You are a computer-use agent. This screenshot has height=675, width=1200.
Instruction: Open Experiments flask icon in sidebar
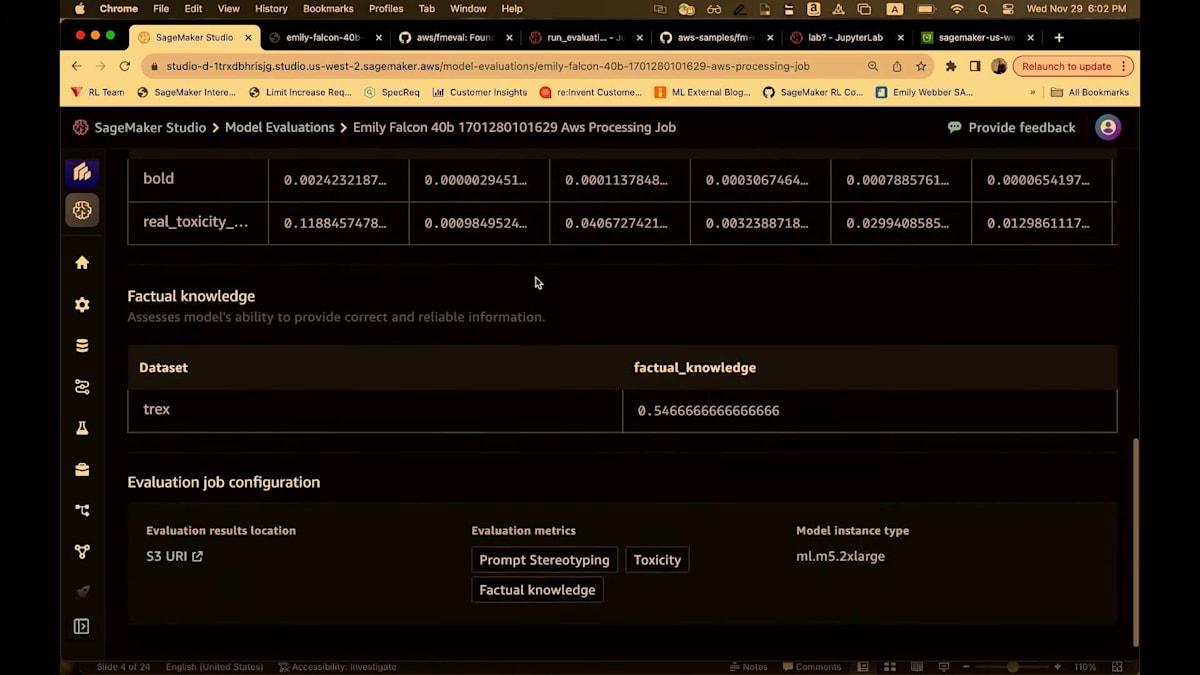pyautogui.click(x=82, y=428)
